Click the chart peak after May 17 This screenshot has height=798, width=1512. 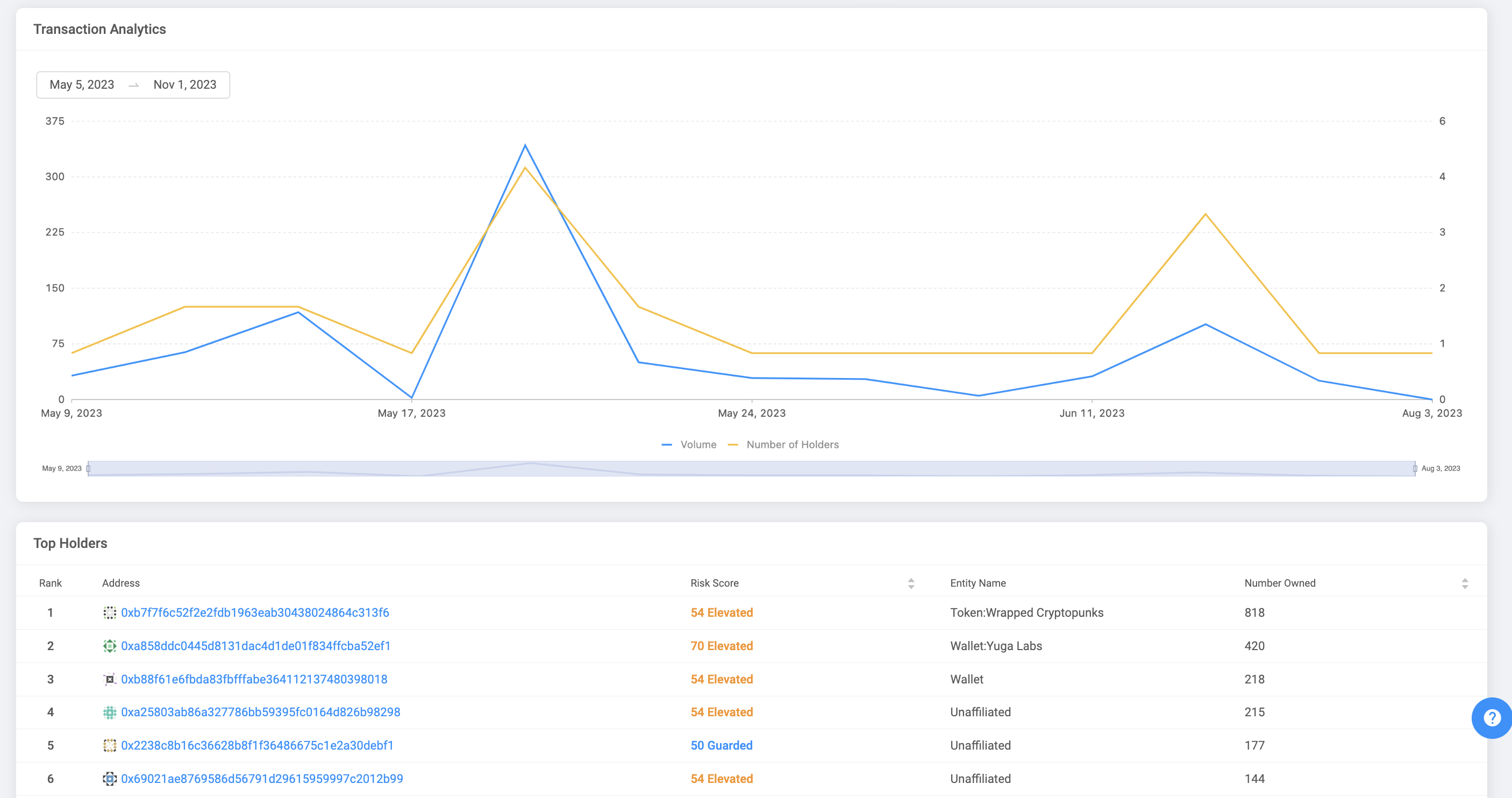coord(525,146)
